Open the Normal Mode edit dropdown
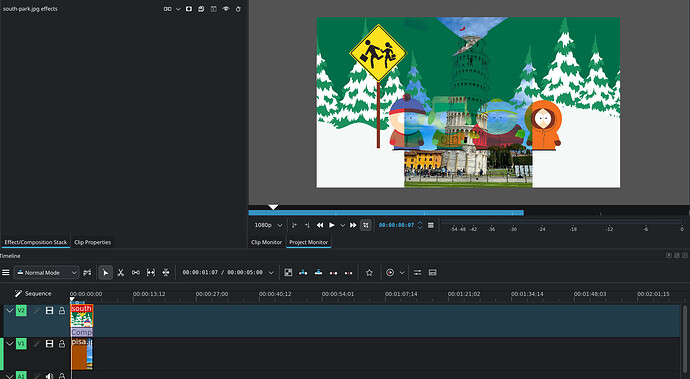 (x=47, y=273)
